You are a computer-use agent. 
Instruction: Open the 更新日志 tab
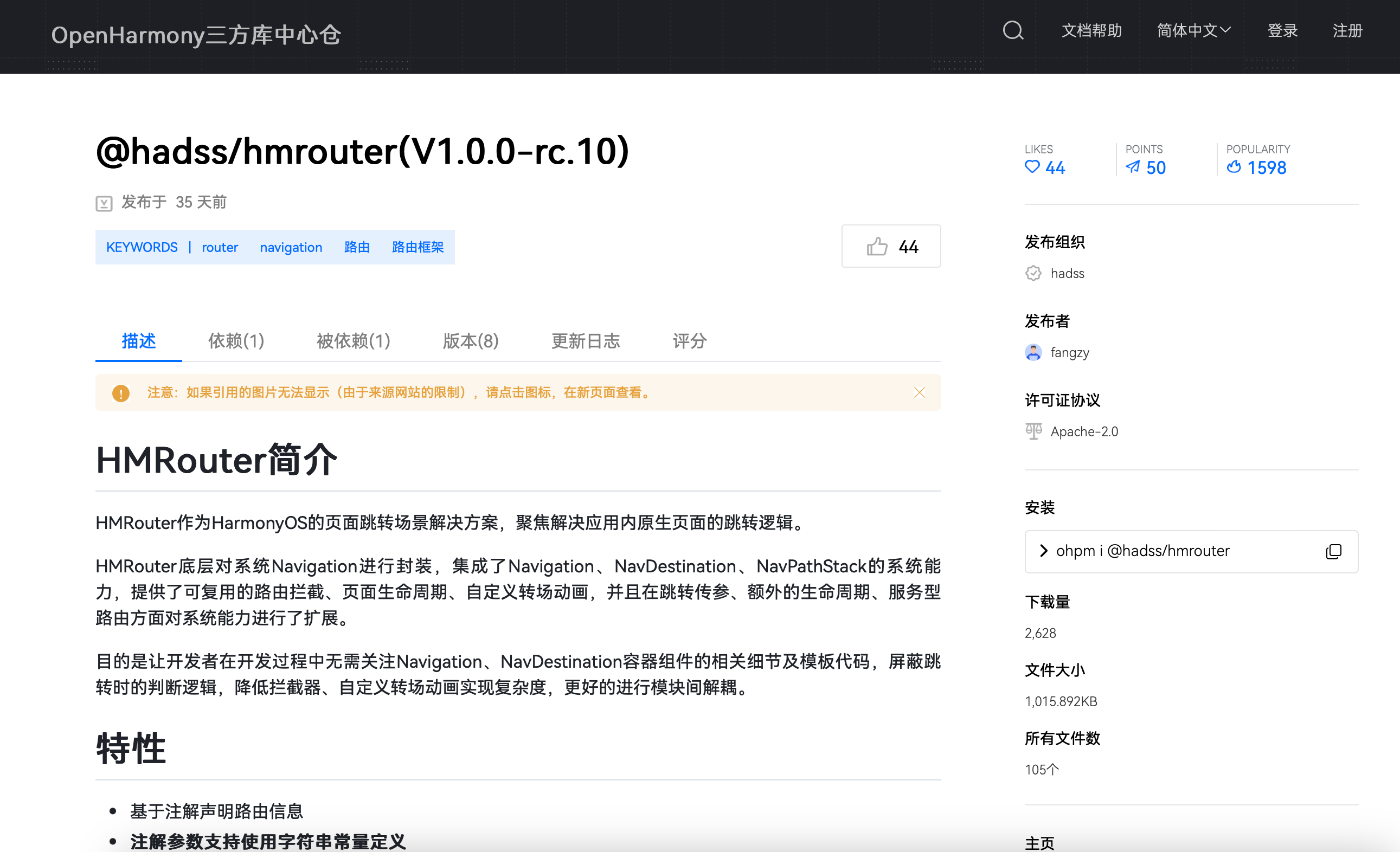pyautogui.click(x=585, y=341)
